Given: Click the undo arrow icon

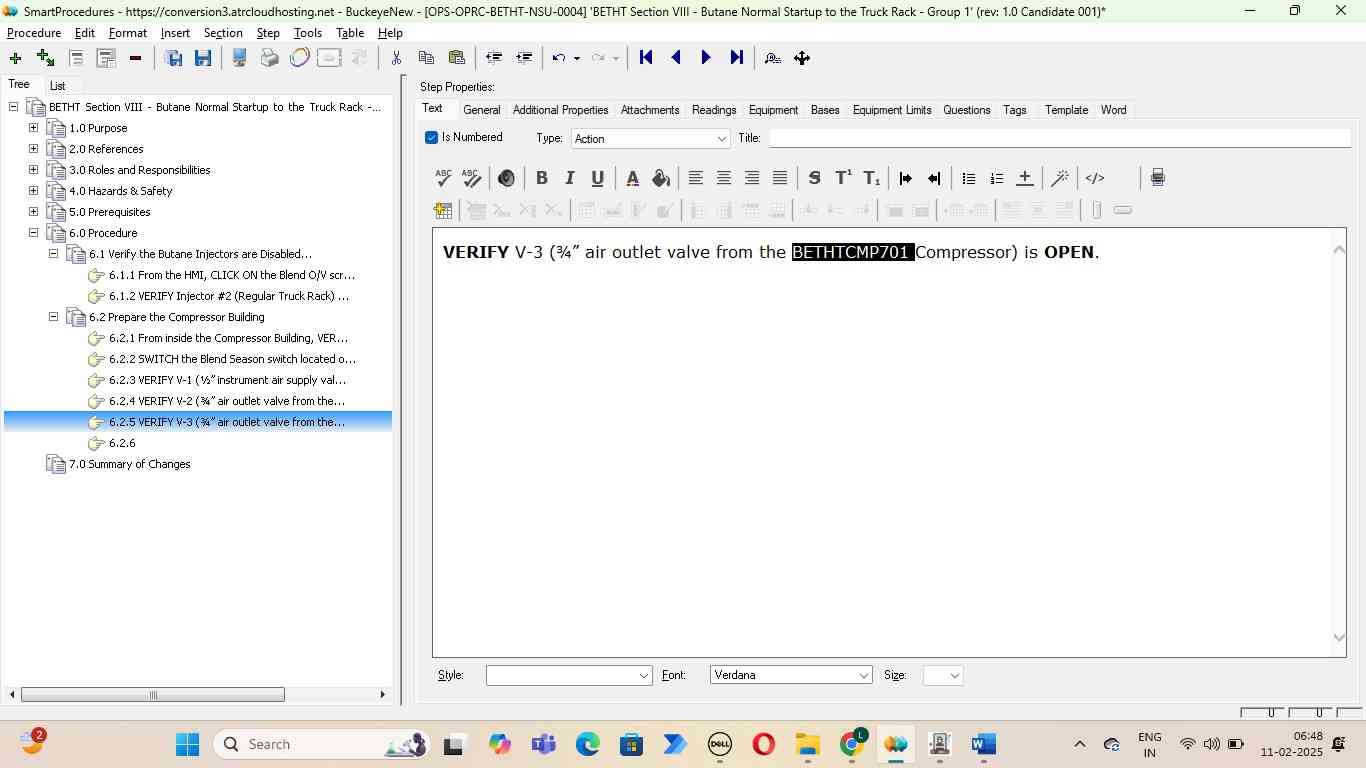Looking at the screenshot, I should (x=559, y=58).
